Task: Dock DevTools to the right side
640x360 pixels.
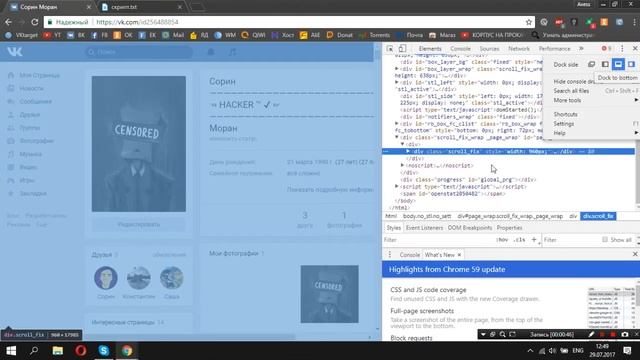Action: click(631, 64)
